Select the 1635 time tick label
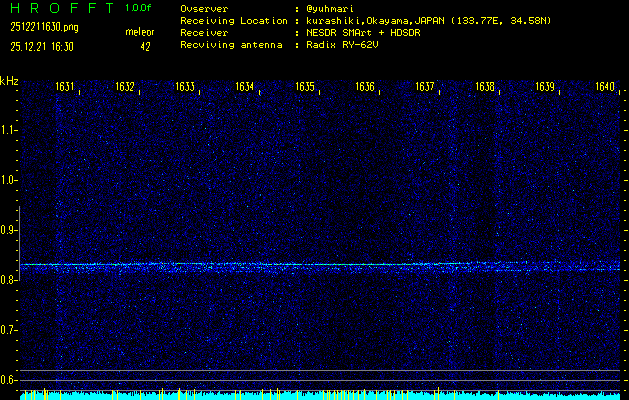This screenshot has height=400, width=629. pyautogui.click(x=305, y=87)
